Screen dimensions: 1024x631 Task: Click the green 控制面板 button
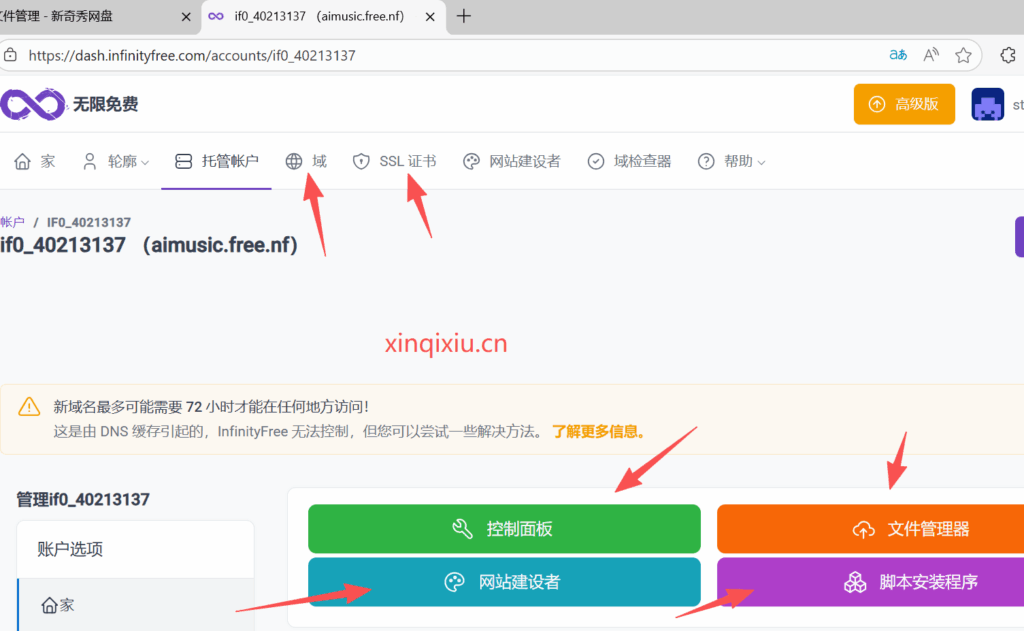coord(504,529)
